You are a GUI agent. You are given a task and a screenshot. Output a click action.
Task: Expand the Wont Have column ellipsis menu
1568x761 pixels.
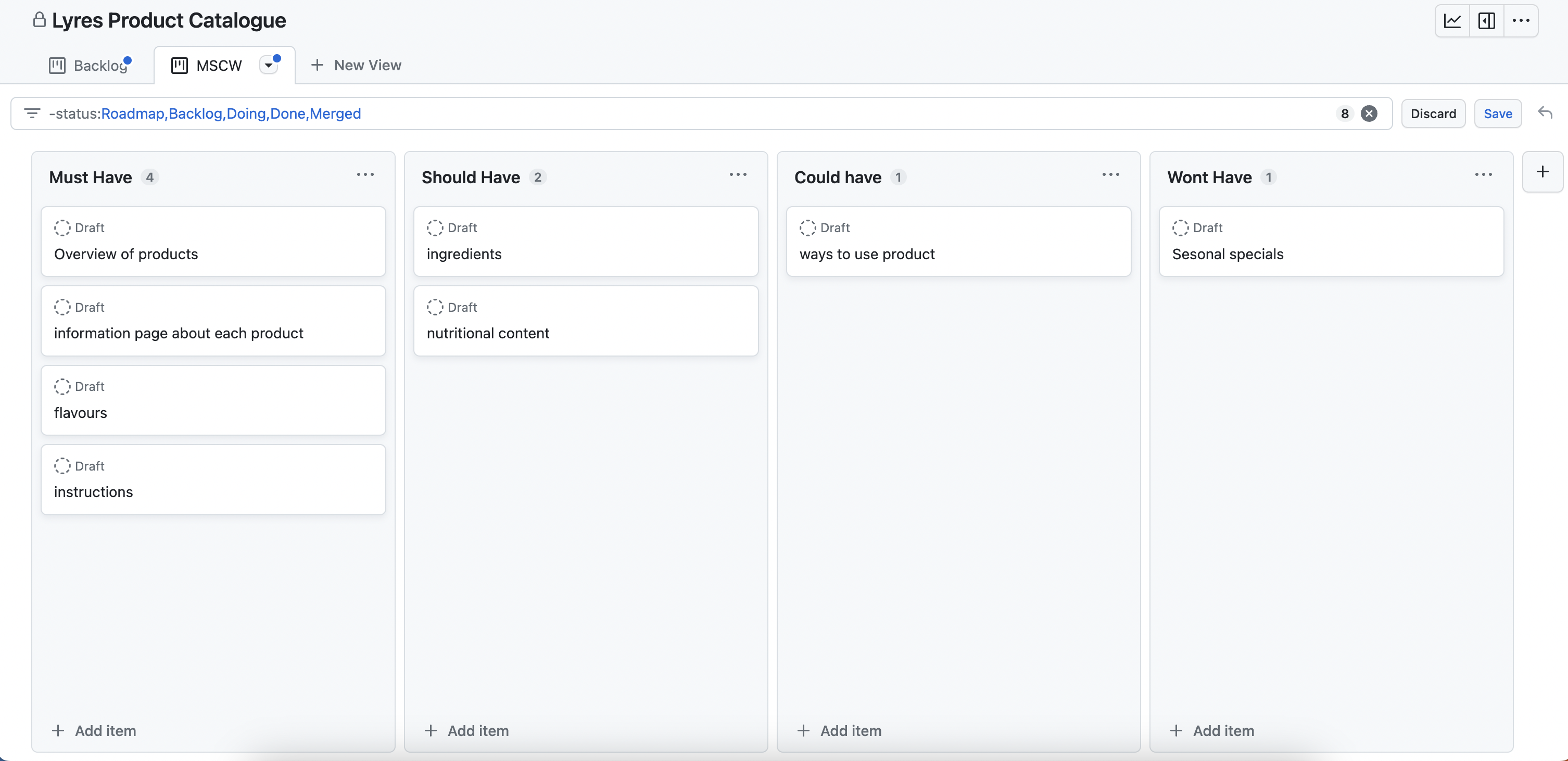pyautogui.click(x=1483, y=175)
